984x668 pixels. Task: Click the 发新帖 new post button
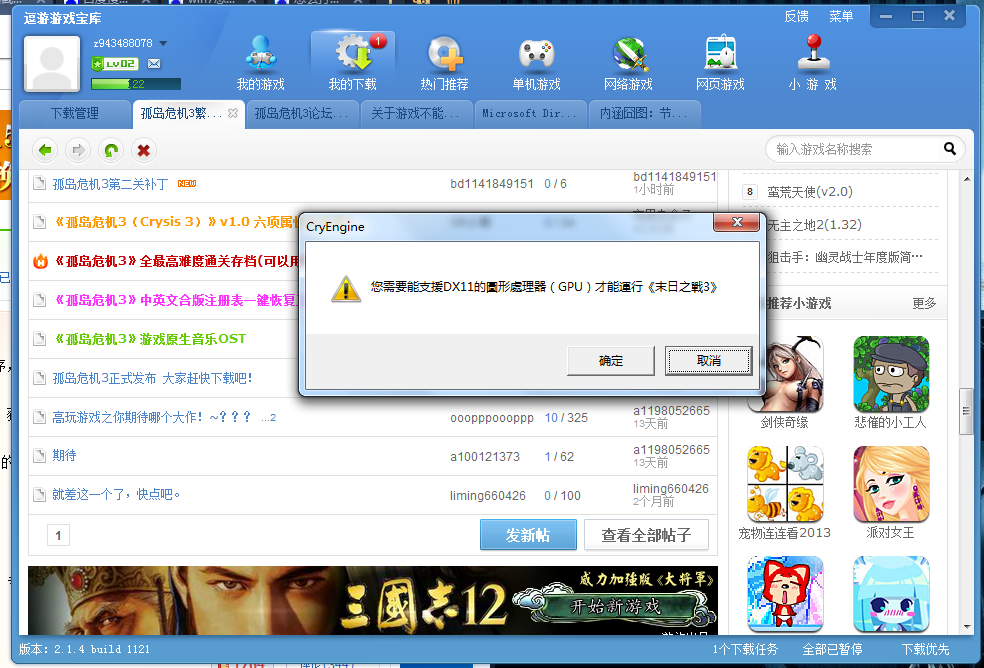coord(528,535)
